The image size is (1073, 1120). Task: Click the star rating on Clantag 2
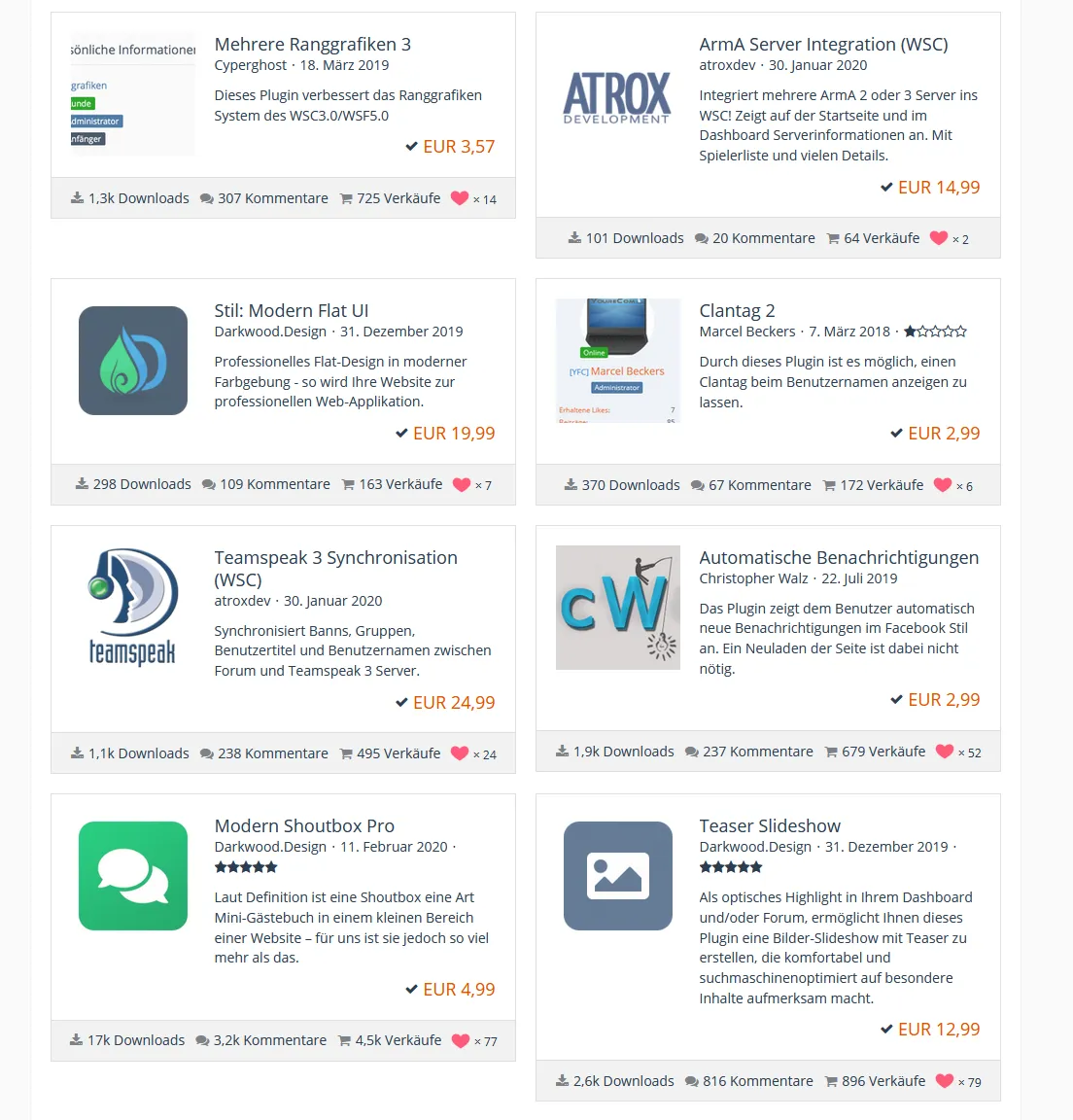pyautogui.click(x=935, y=332)
